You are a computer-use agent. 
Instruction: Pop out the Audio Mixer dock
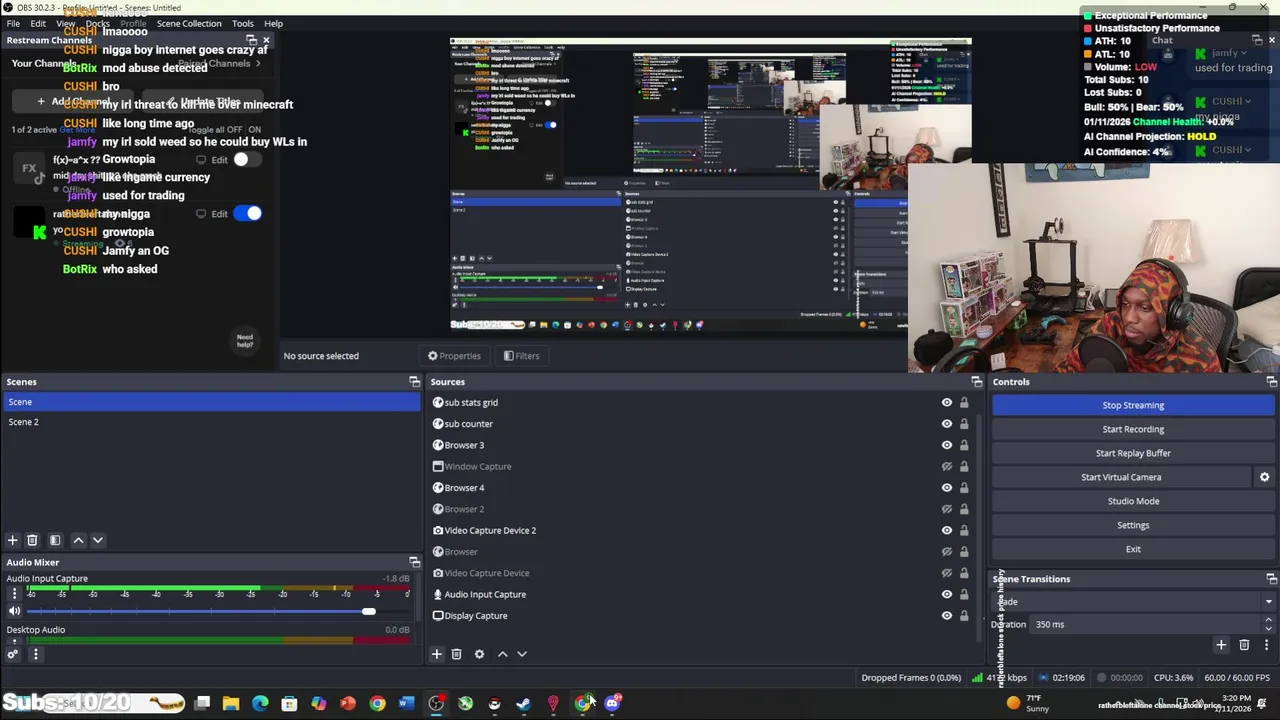(414, 563)
